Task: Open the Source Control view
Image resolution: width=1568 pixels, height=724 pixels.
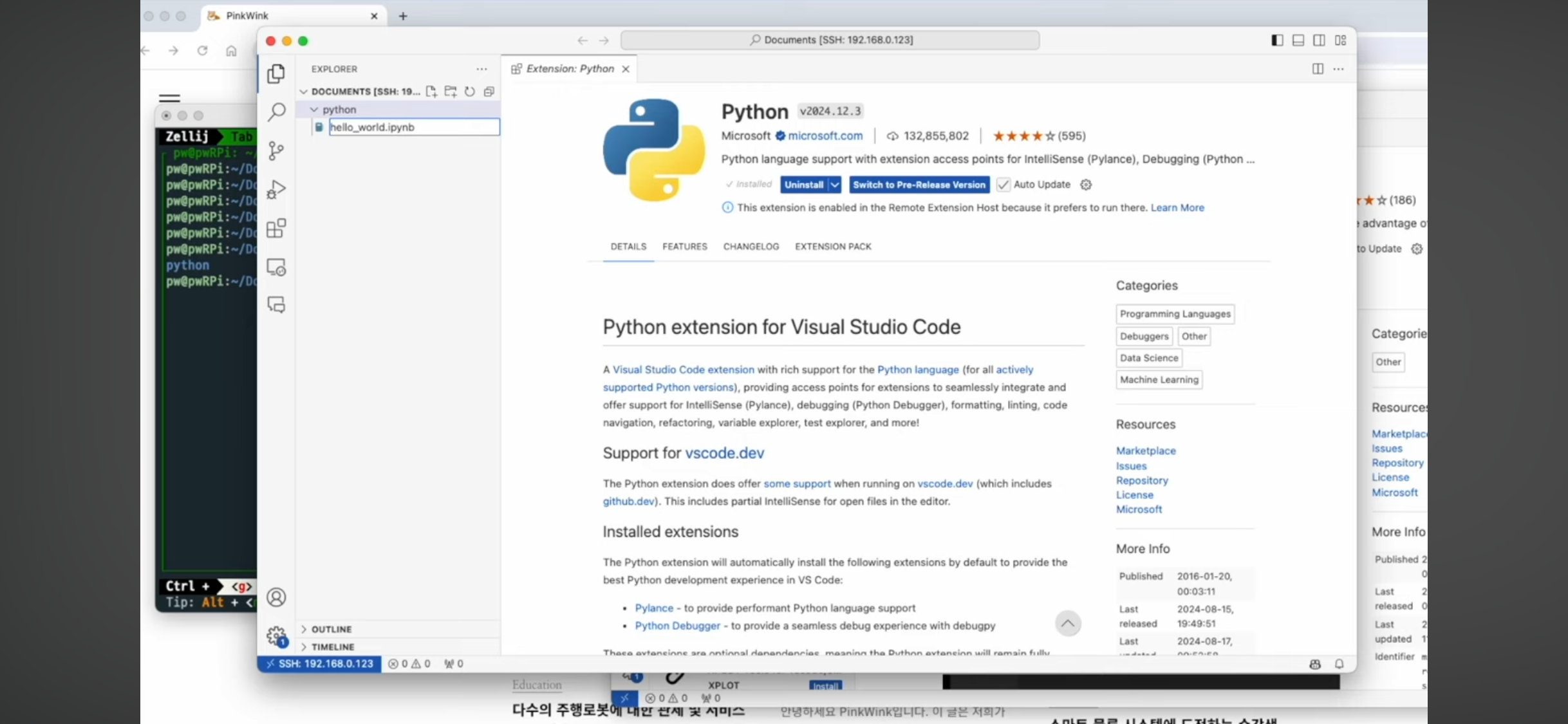Action: pos(276,151)
